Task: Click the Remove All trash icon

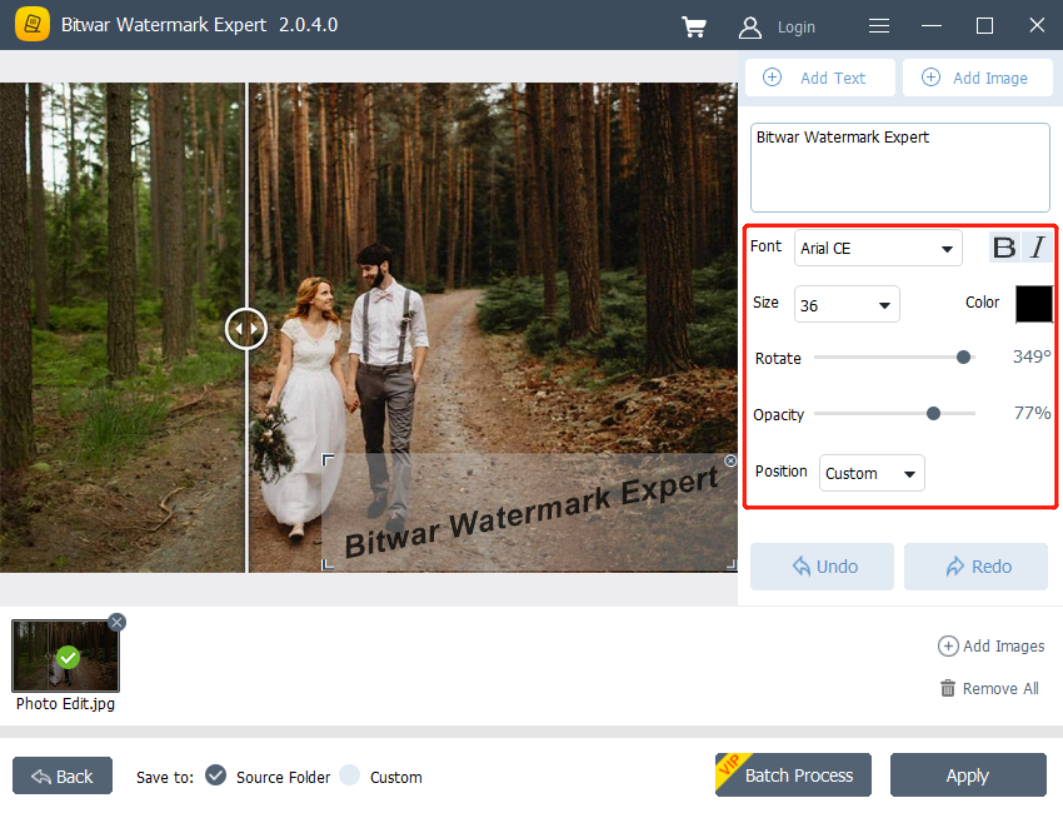Action: point(948,688)
